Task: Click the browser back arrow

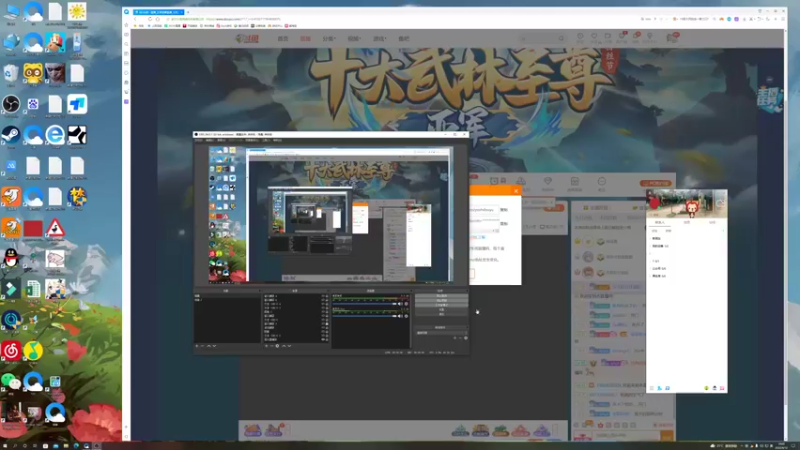Action: (135, 19)
